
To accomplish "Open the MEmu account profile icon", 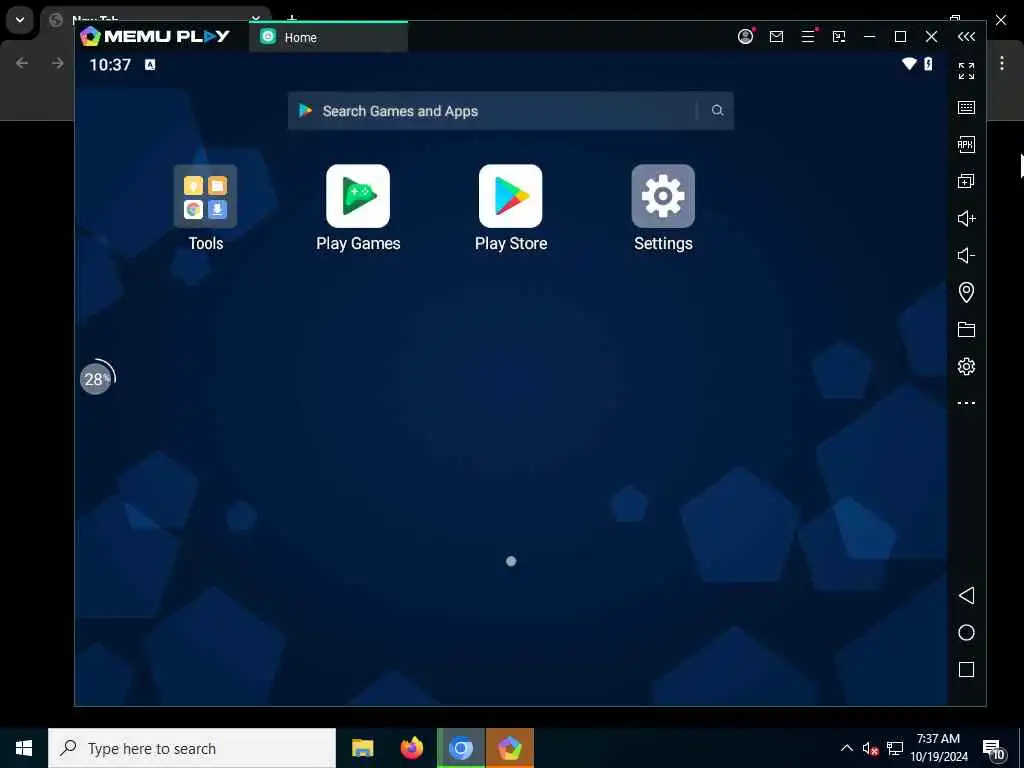I will point(745,37).
